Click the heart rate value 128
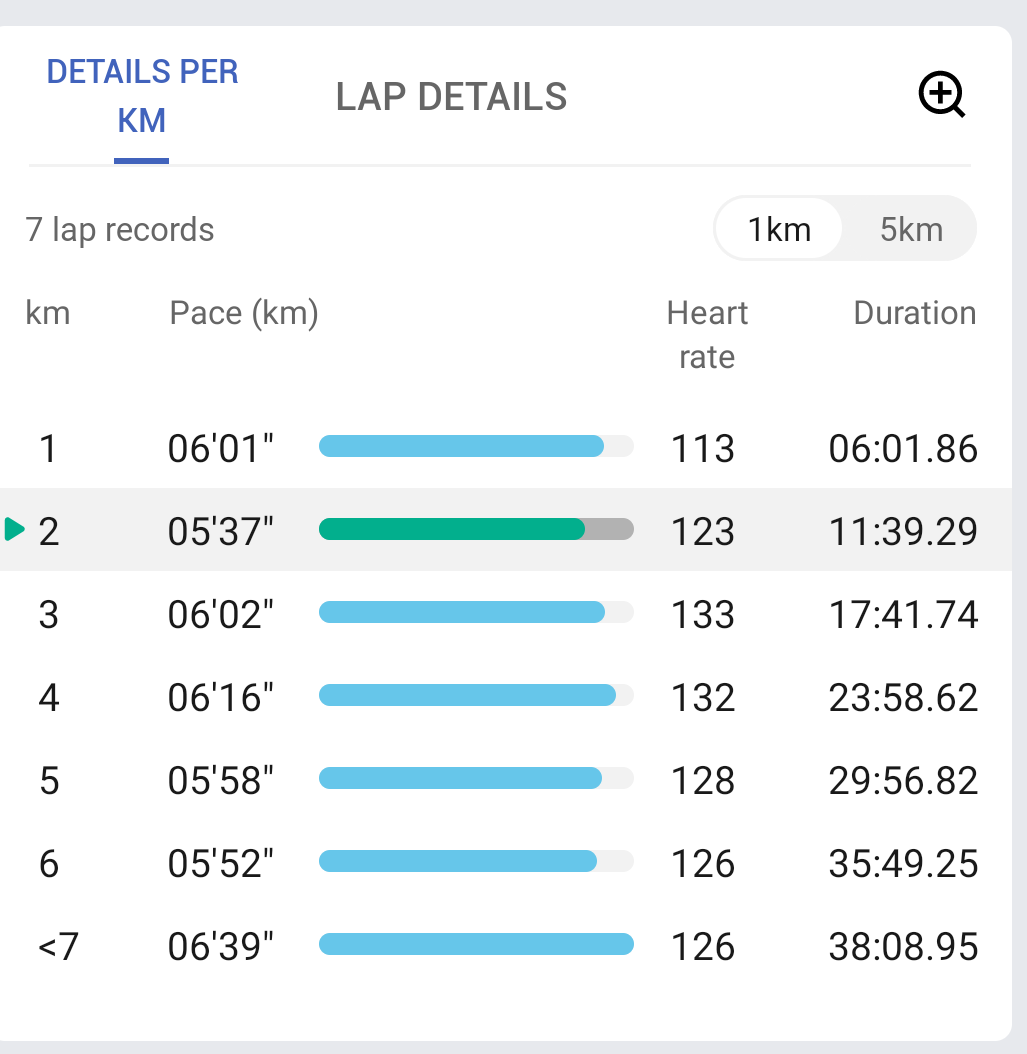The image size is (1027, 1054). [703, 780]
